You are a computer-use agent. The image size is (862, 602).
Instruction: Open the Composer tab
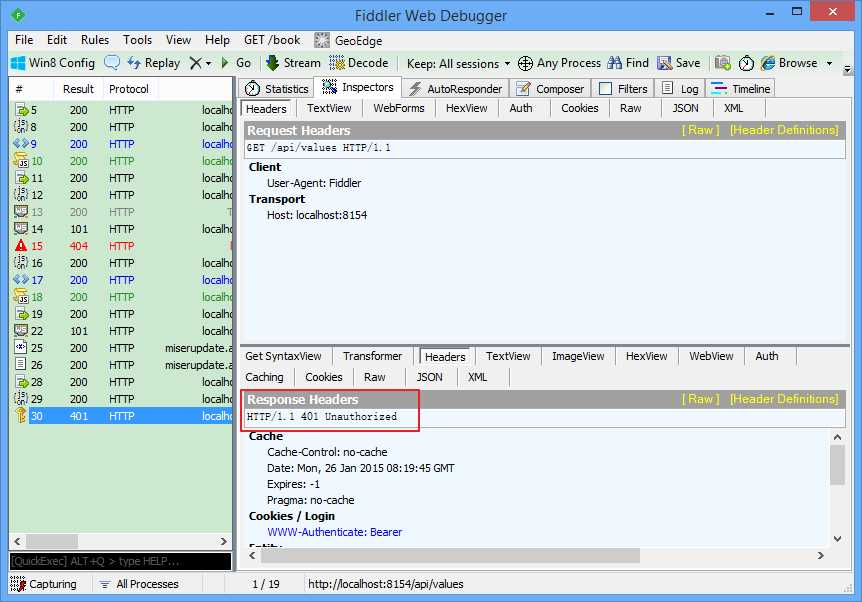point(550,89)
